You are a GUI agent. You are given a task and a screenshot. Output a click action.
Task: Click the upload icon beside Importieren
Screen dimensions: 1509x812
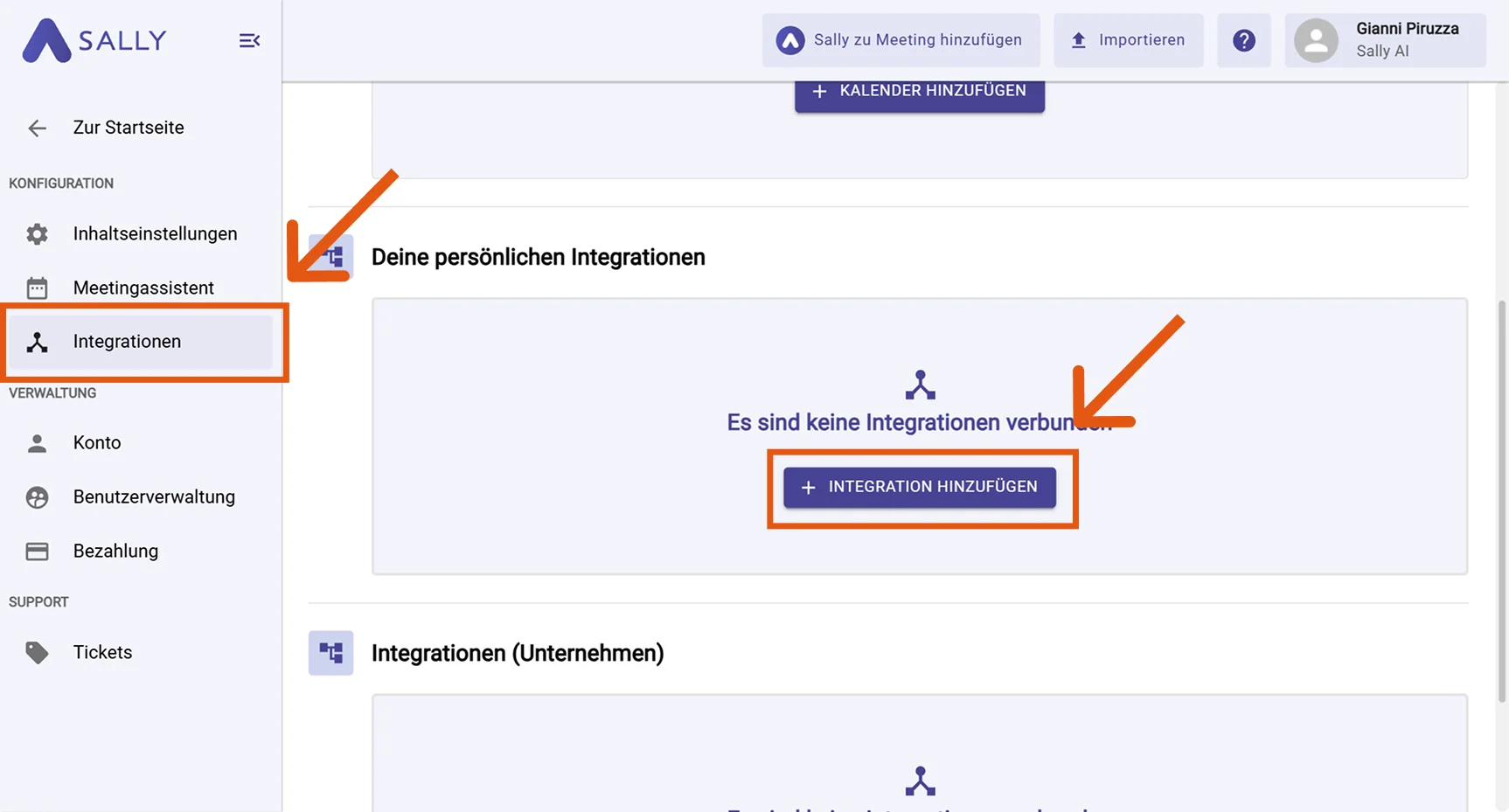[1079, 40]
